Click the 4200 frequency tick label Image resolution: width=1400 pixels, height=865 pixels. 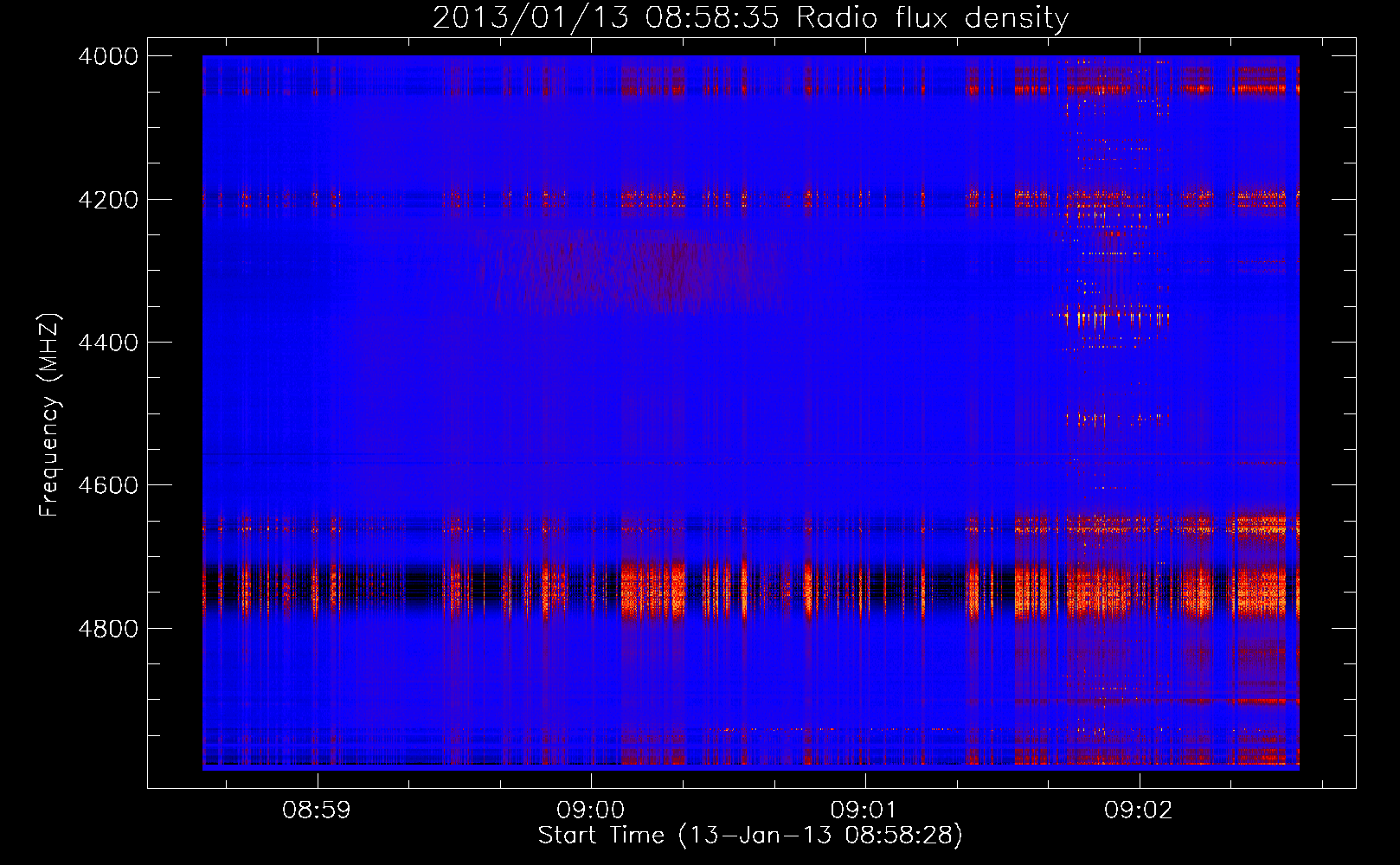pyautogui.click(x=108, y=200)
